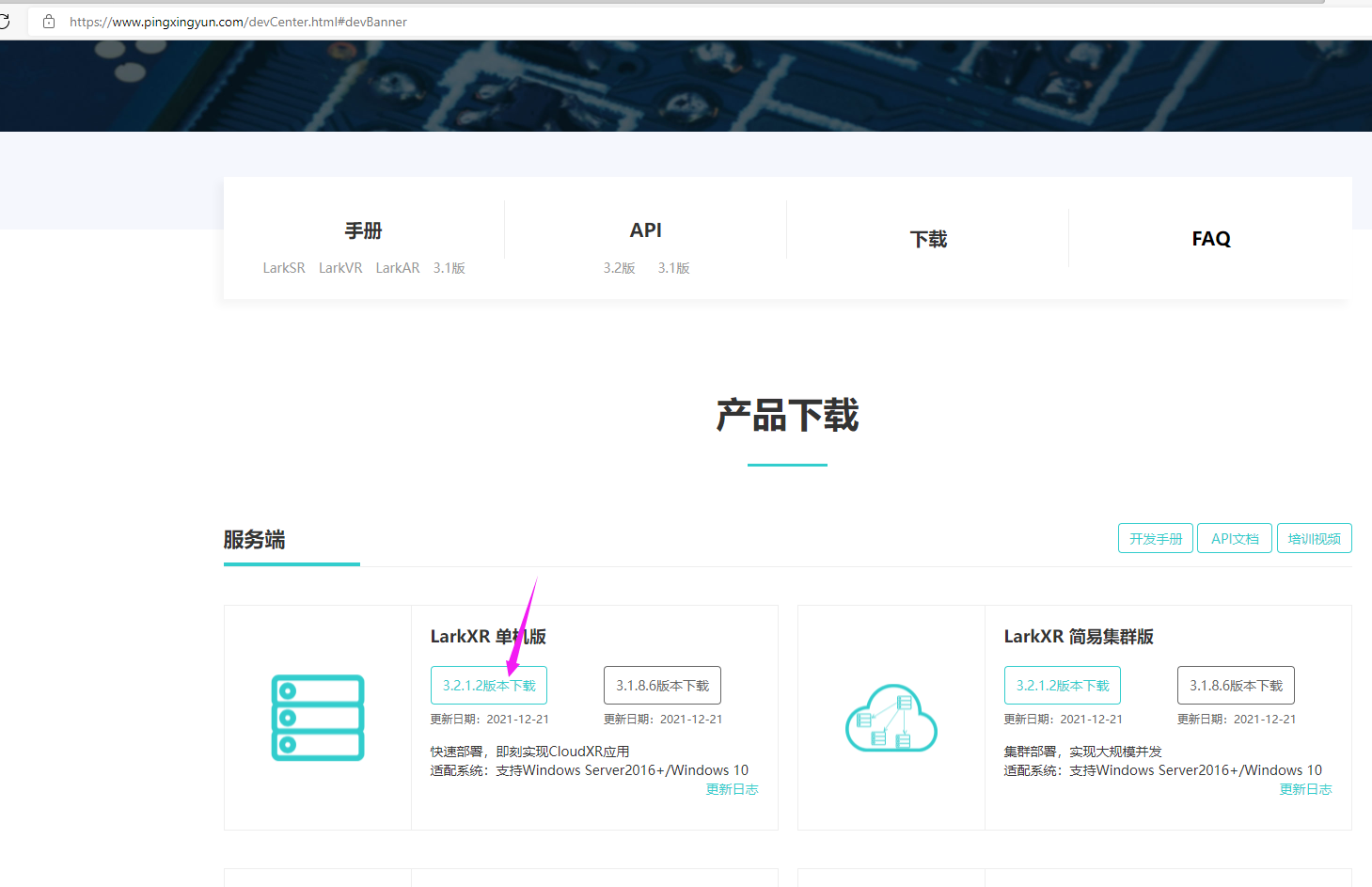The height and width of the screenshot is (887, 1372).
Task: Open 更新日志 link in LarkXR 单机版 card
Action: pyautogui.click(x=732, y=789)
